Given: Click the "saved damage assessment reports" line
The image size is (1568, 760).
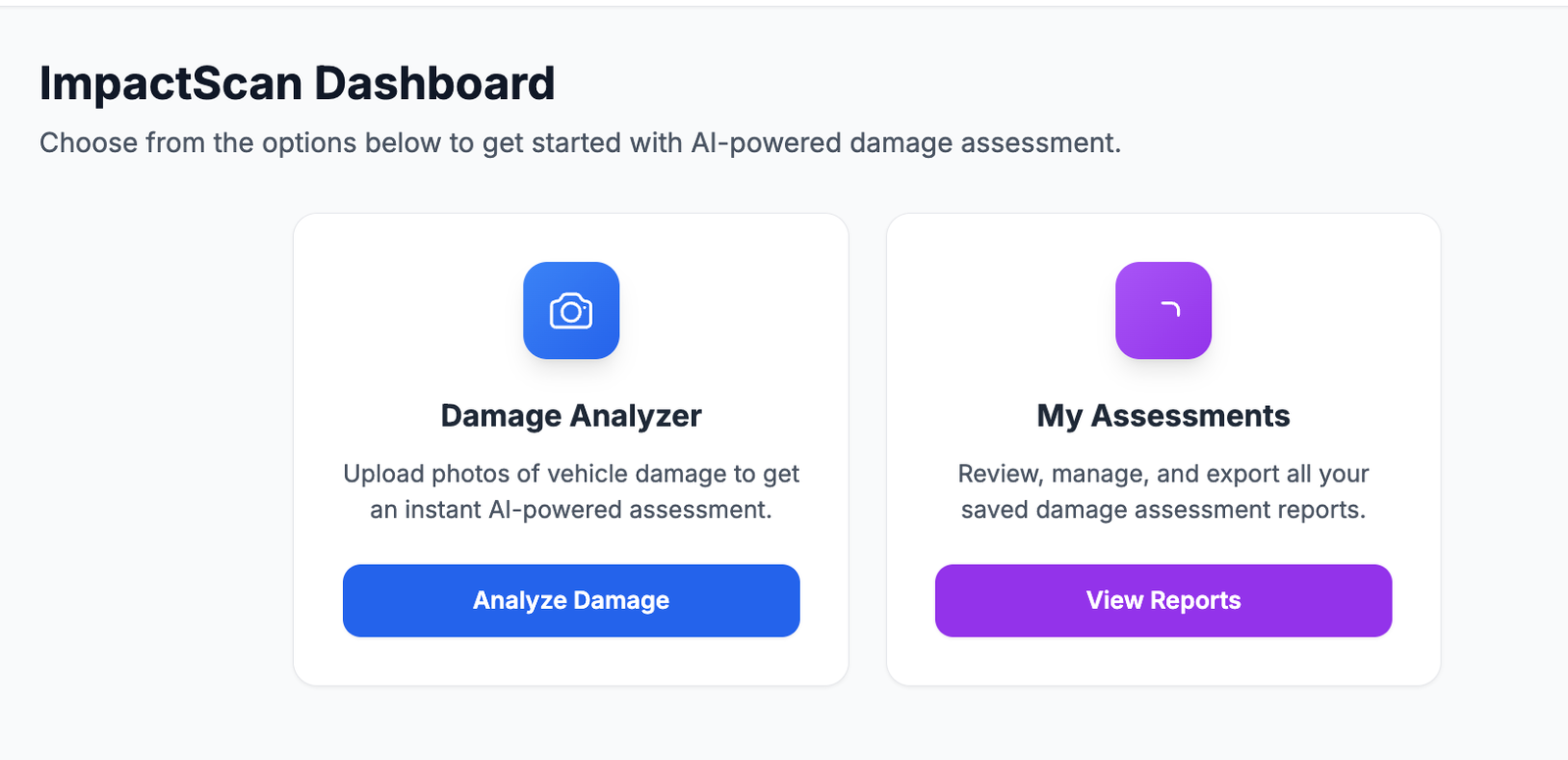Looking at the screenshot, I should tap(1163, 510).
